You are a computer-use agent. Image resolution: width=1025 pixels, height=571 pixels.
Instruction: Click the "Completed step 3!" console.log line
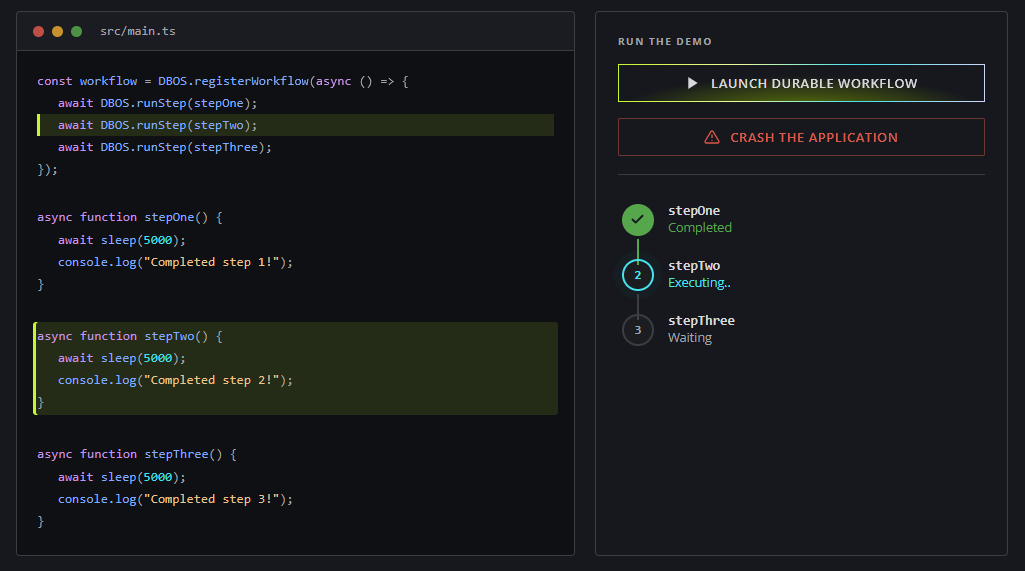tap(175, 499)
